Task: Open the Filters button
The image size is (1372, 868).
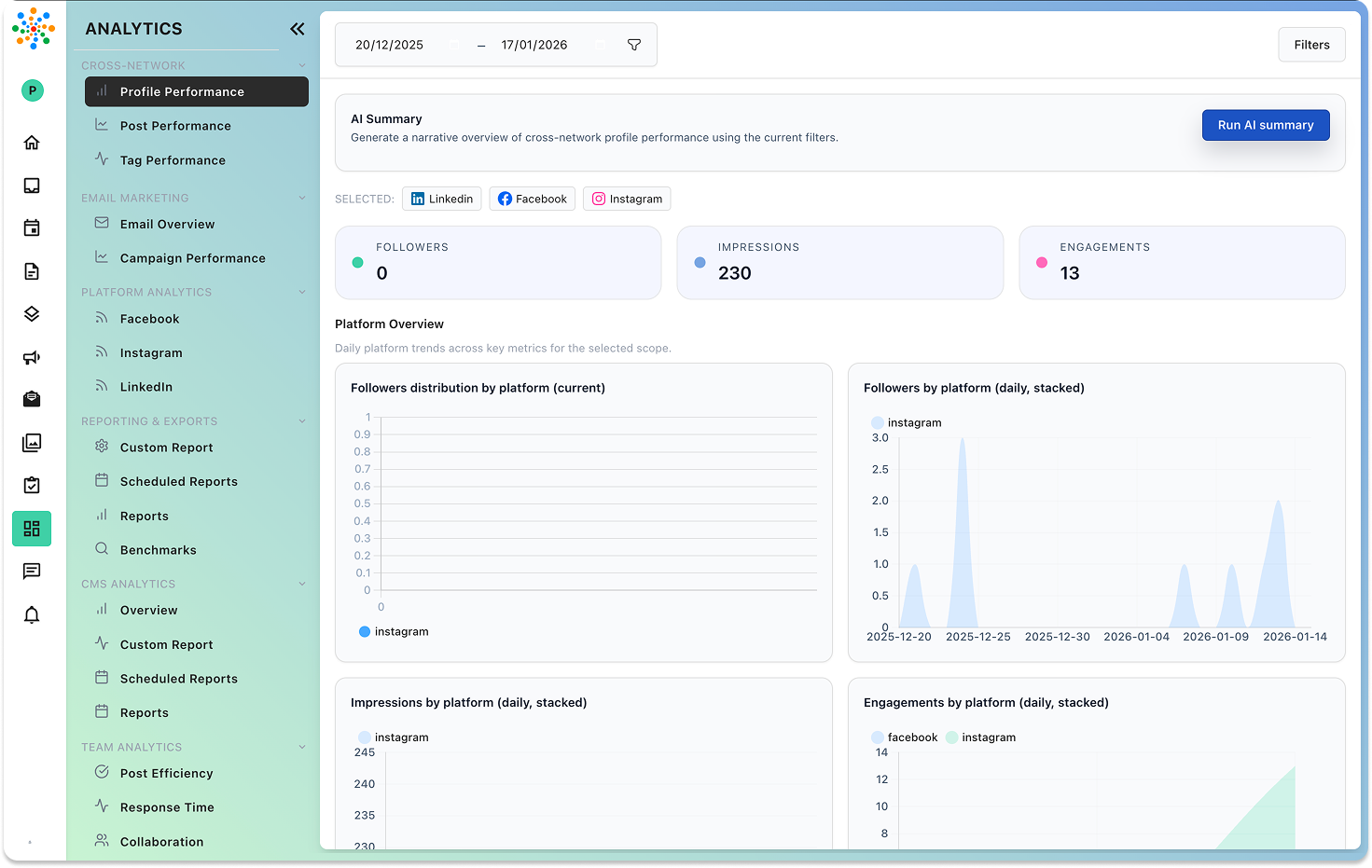Action: 1311,44
